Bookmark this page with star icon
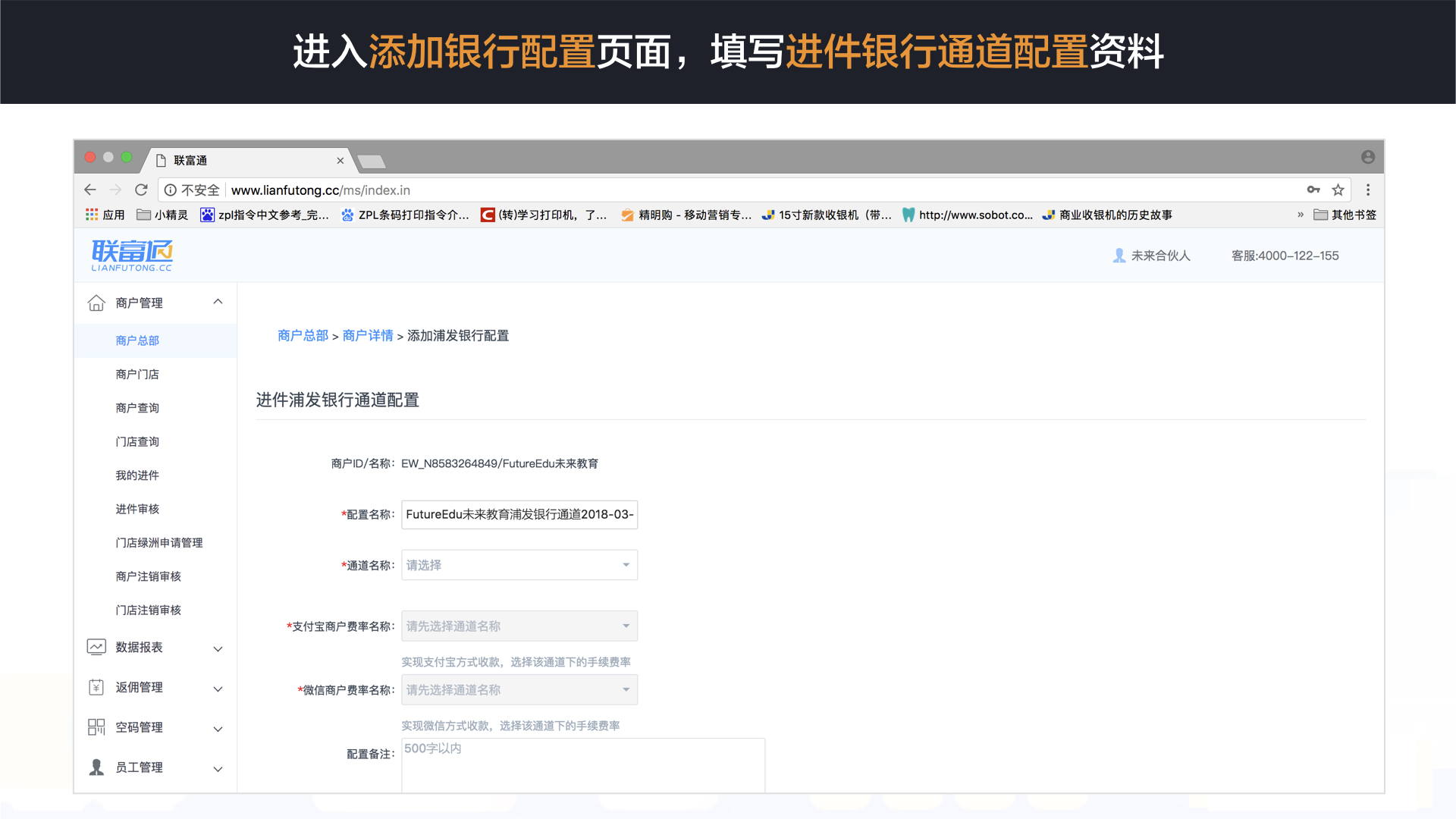This screenshot has width=1456, height=819. [1338, 190]
